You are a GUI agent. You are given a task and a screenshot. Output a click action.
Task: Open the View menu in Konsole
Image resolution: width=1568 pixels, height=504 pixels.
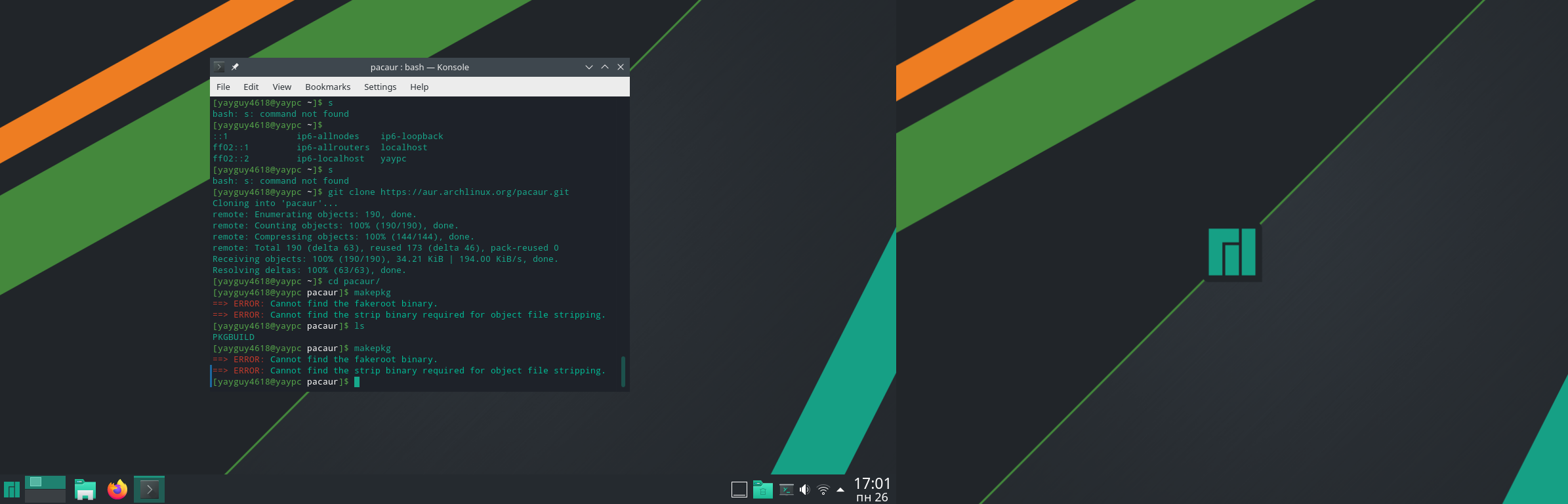click(x=281, y=87)
